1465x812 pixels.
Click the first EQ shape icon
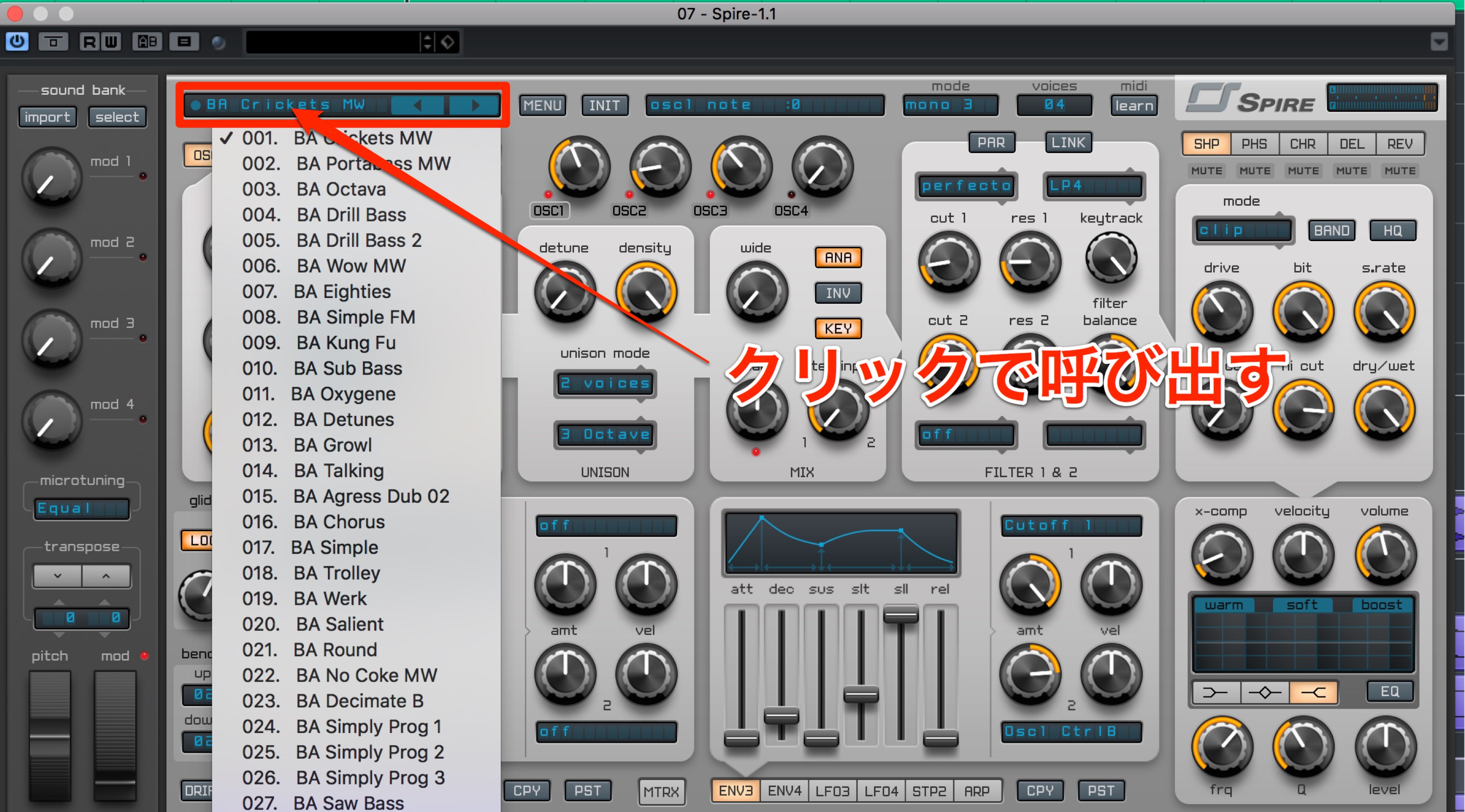pos(1215,692)
